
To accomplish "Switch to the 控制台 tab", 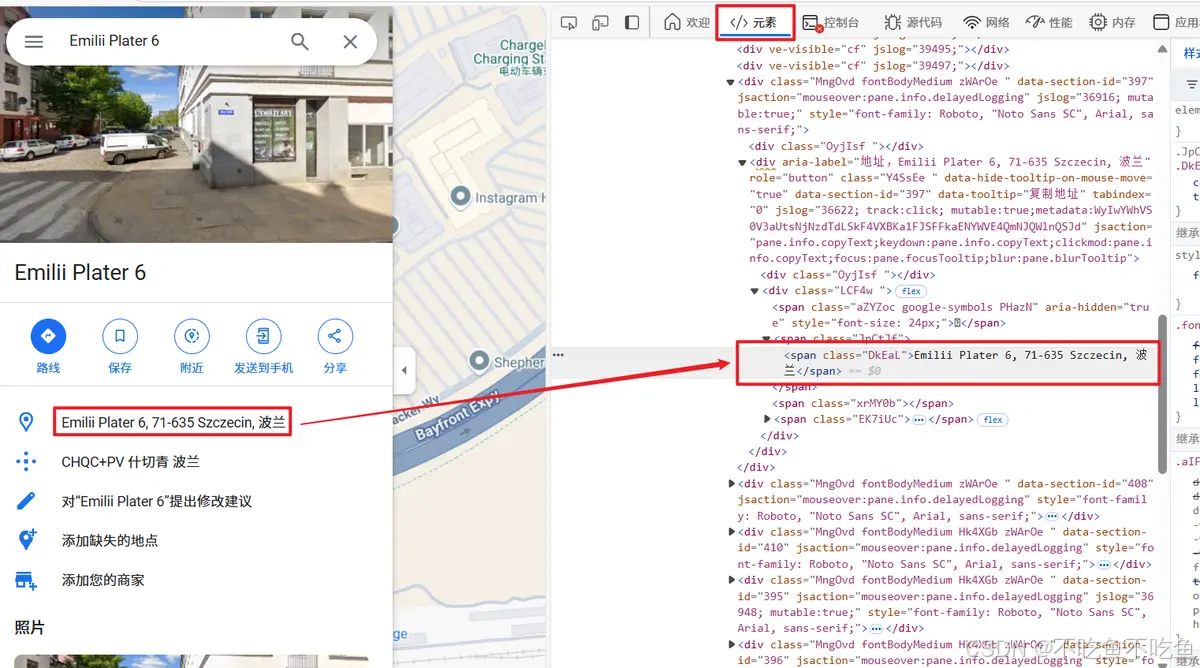I will coord(830,22).
